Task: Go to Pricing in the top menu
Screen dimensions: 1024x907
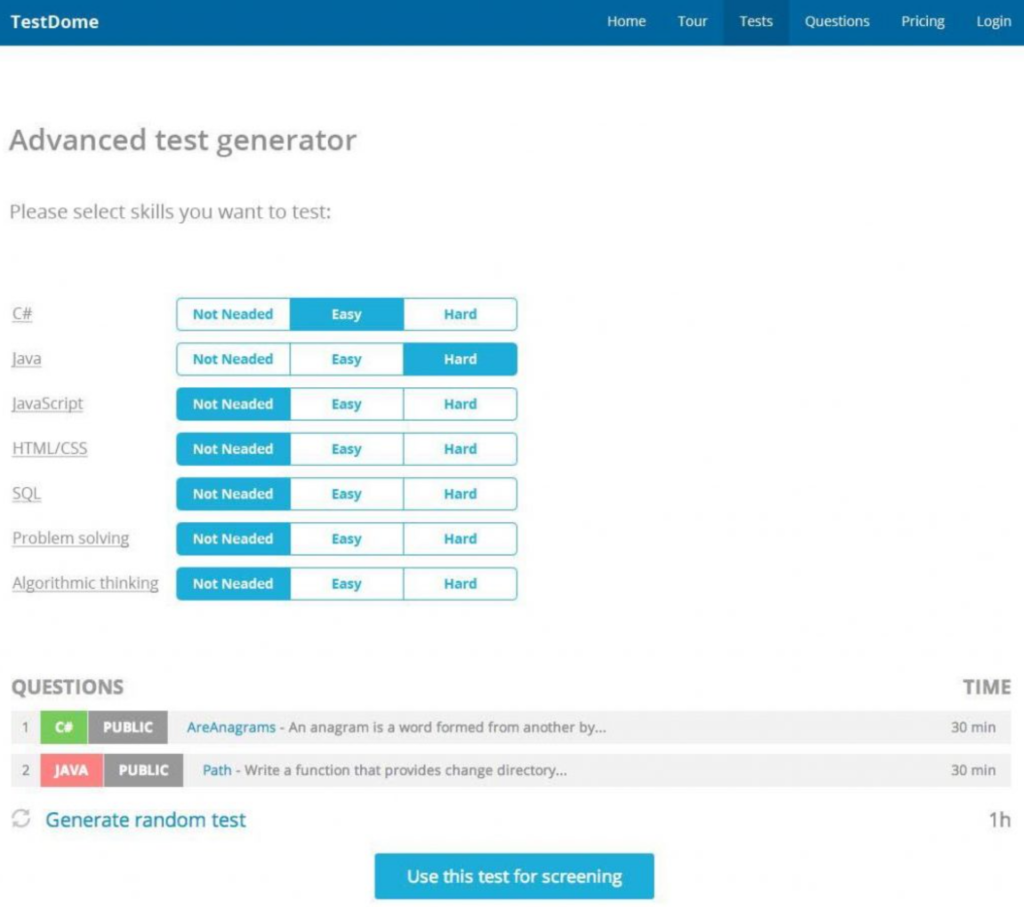Action: click(x=922, y=22)
